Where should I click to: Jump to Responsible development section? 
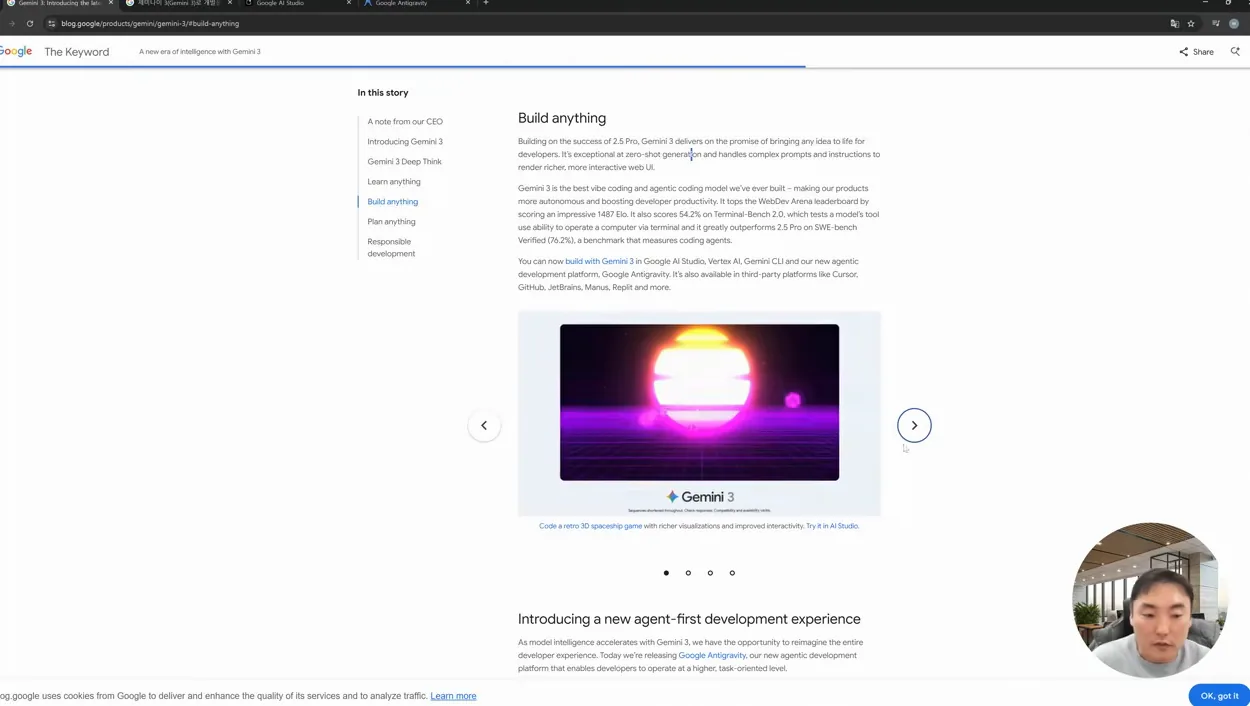point(391,247)
